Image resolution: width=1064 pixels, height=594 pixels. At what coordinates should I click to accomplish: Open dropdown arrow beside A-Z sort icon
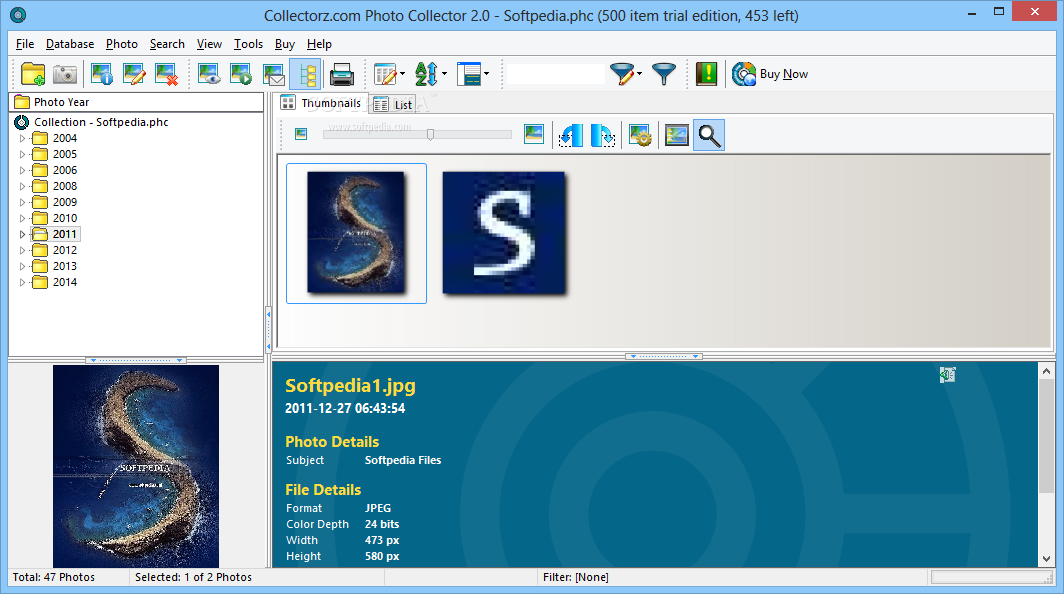tap(444, 74)
